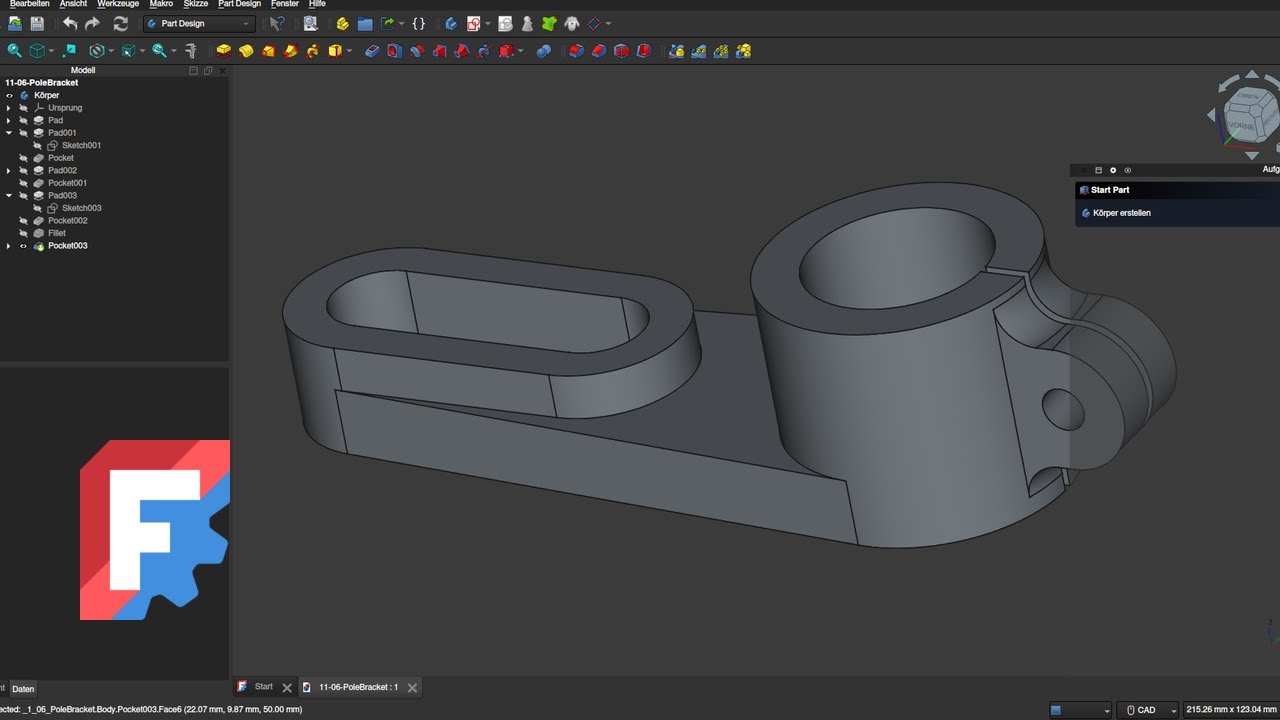Toggle visibility eye of Pocket003
Viewport: 1280px width, 720px height.
coord(23,246)
